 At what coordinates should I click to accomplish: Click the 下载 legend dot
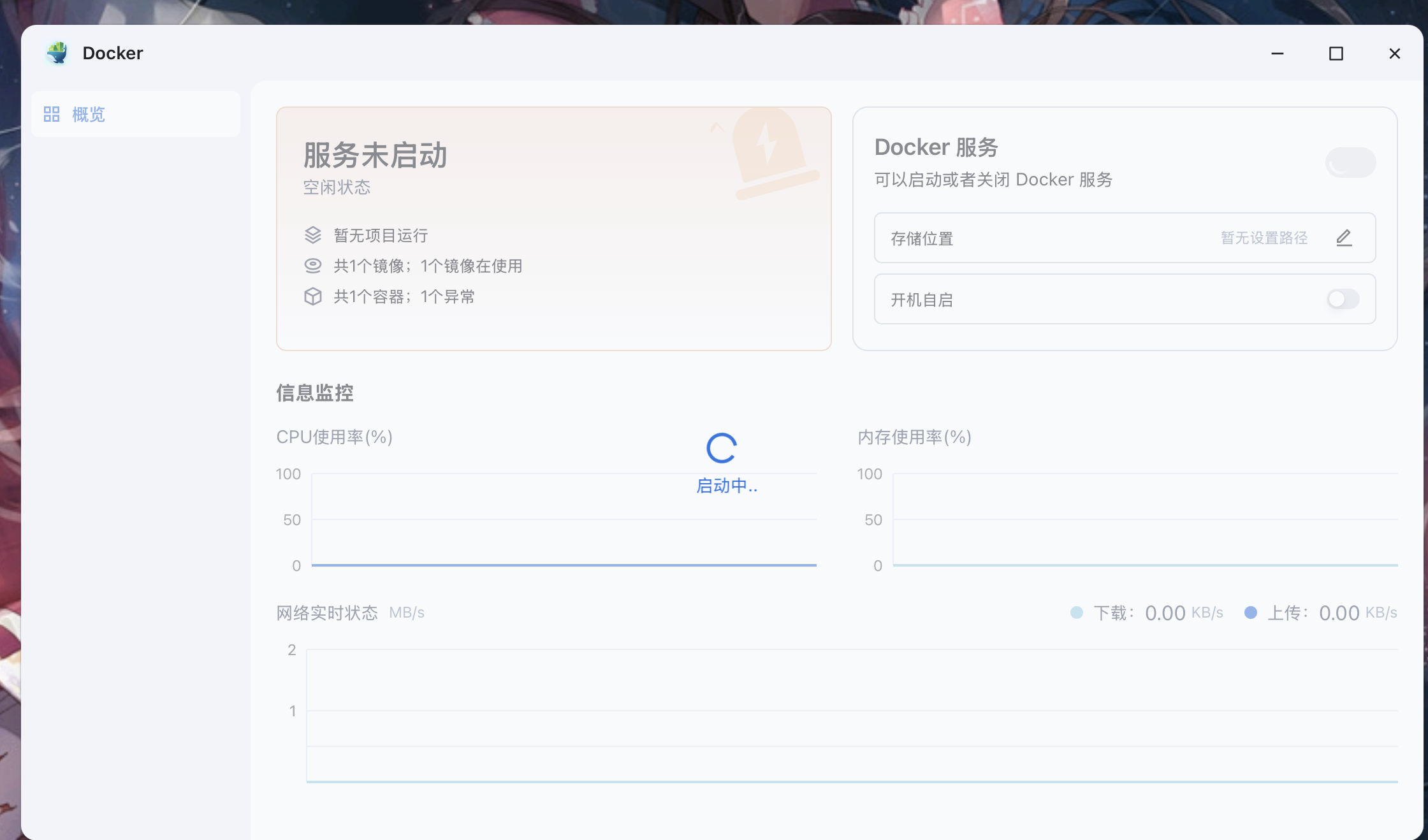click(x=1077, y=612)
